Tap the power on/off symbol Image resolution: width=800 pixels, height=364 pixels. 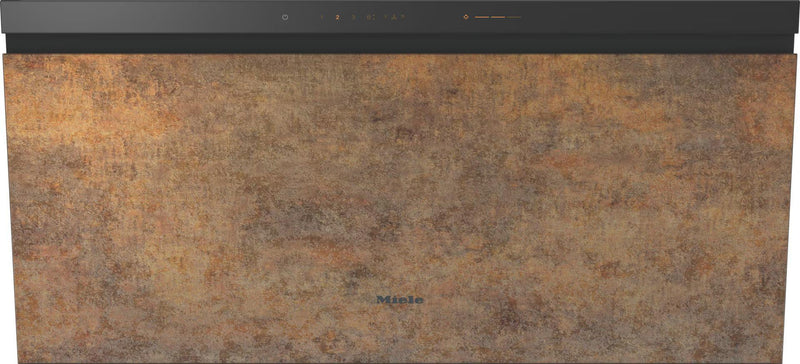[285, 17]
